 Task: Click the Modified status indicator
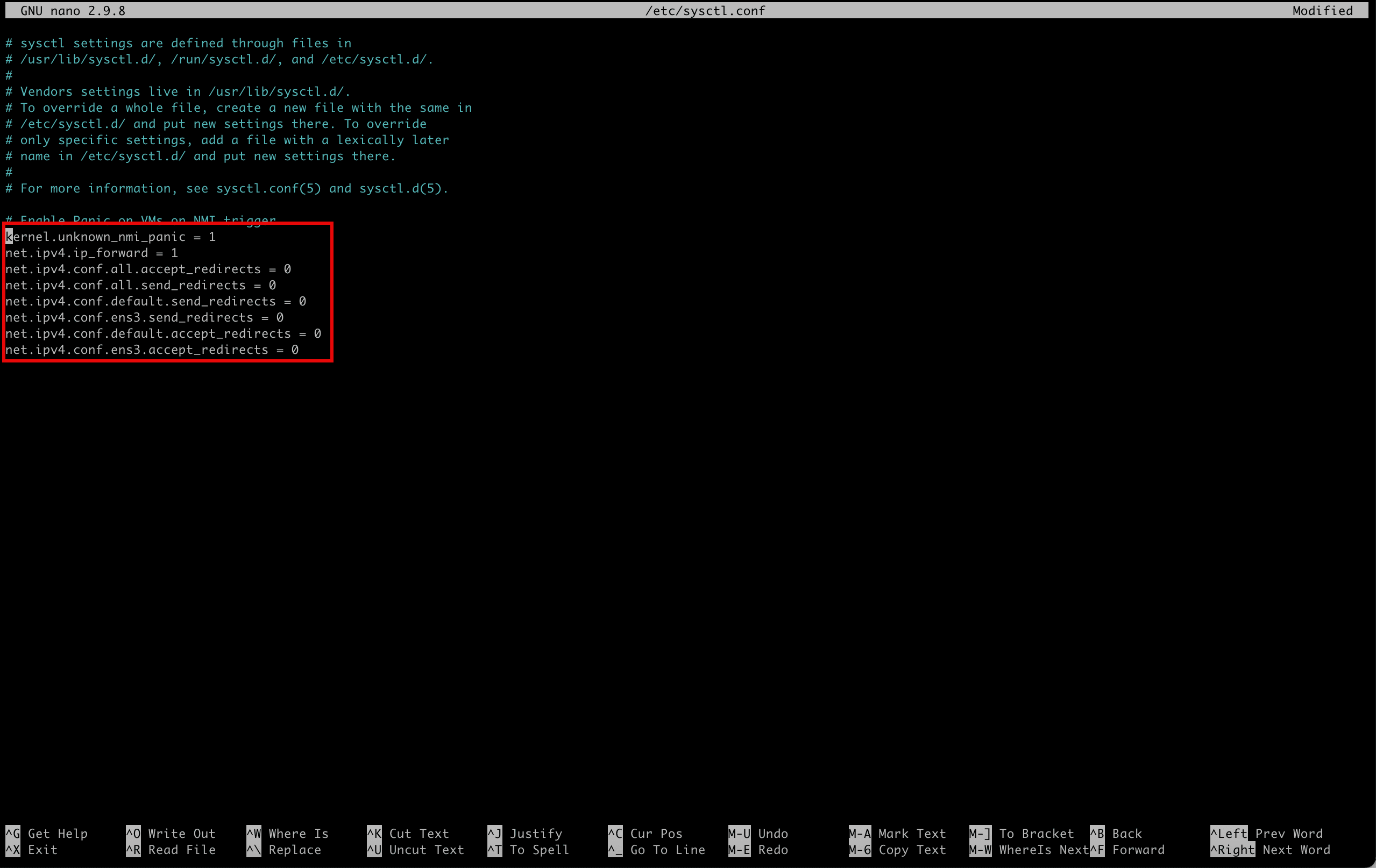1322,10
